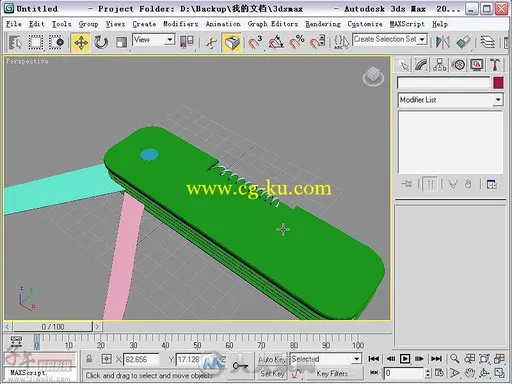
Task: Open the Modifiers menu
Action: (x=180, y=24)
